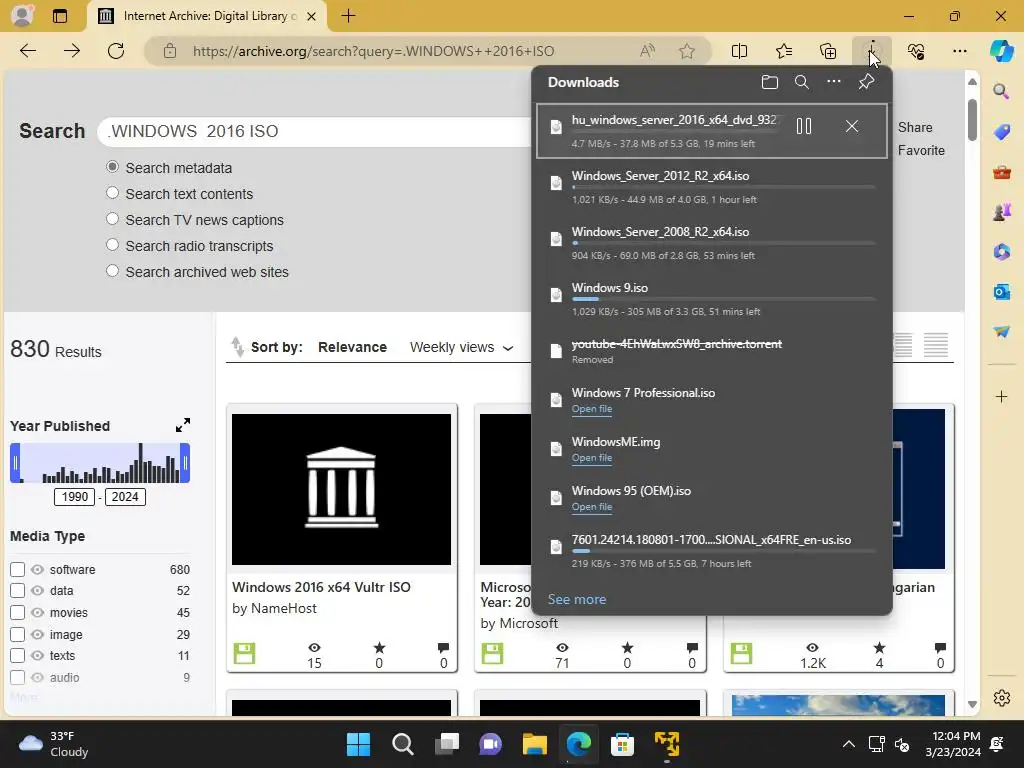Expand Year Published histogram
This screenshot has height=768, width=1024.
[x=183, y=425]
